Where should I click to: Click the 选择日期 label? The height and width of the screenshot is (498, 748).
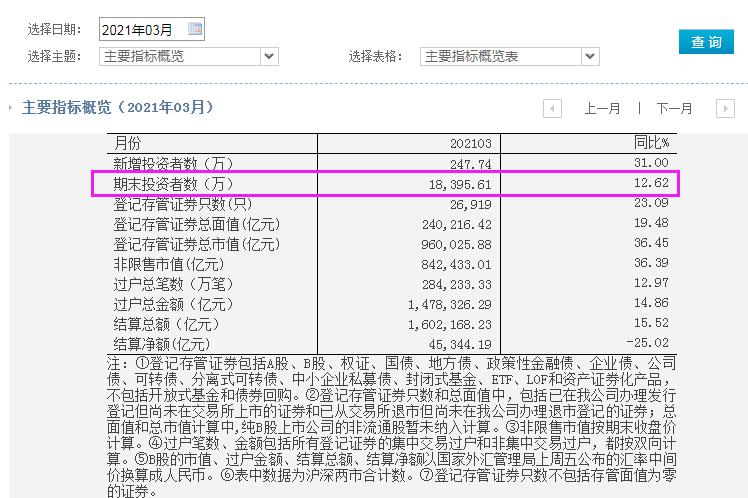point(54,30)
